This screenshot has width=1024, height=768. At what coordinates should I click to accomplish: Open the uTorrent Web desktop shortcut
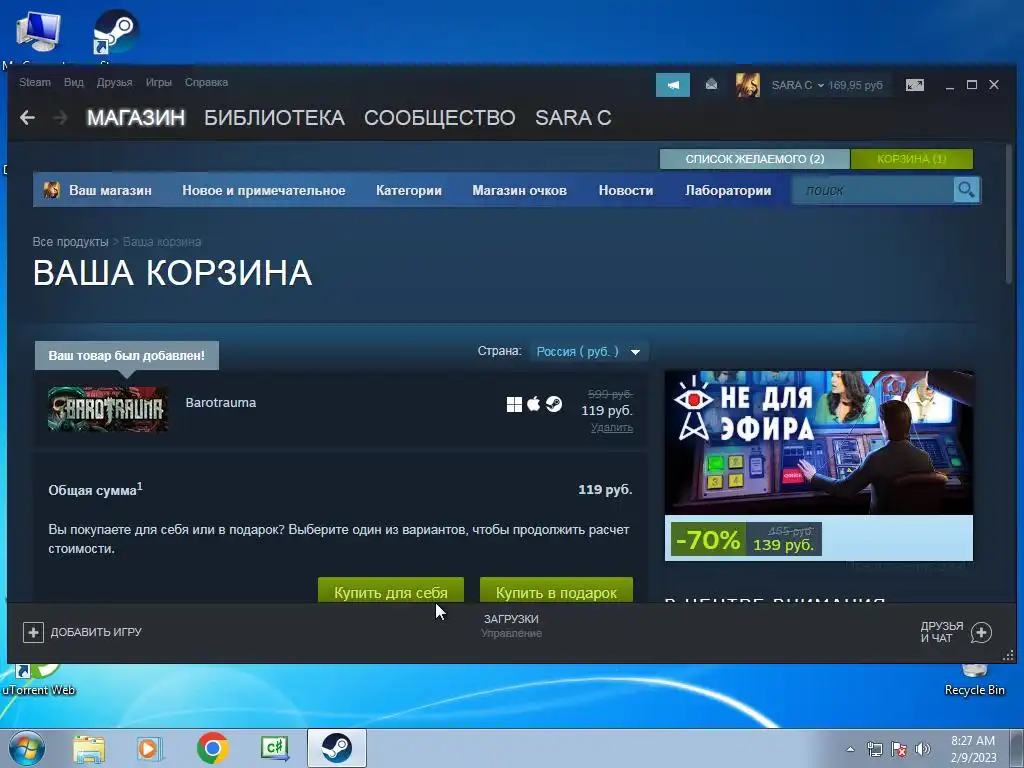[x=38, y=680]
